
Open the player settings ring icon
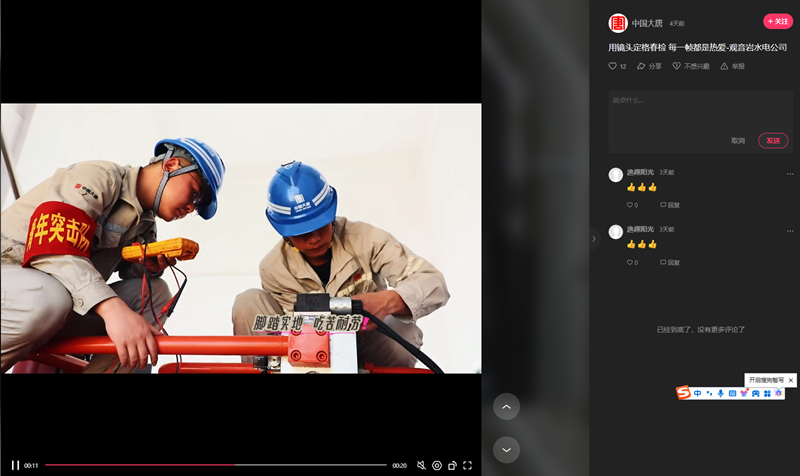click(x=437, y=465)
